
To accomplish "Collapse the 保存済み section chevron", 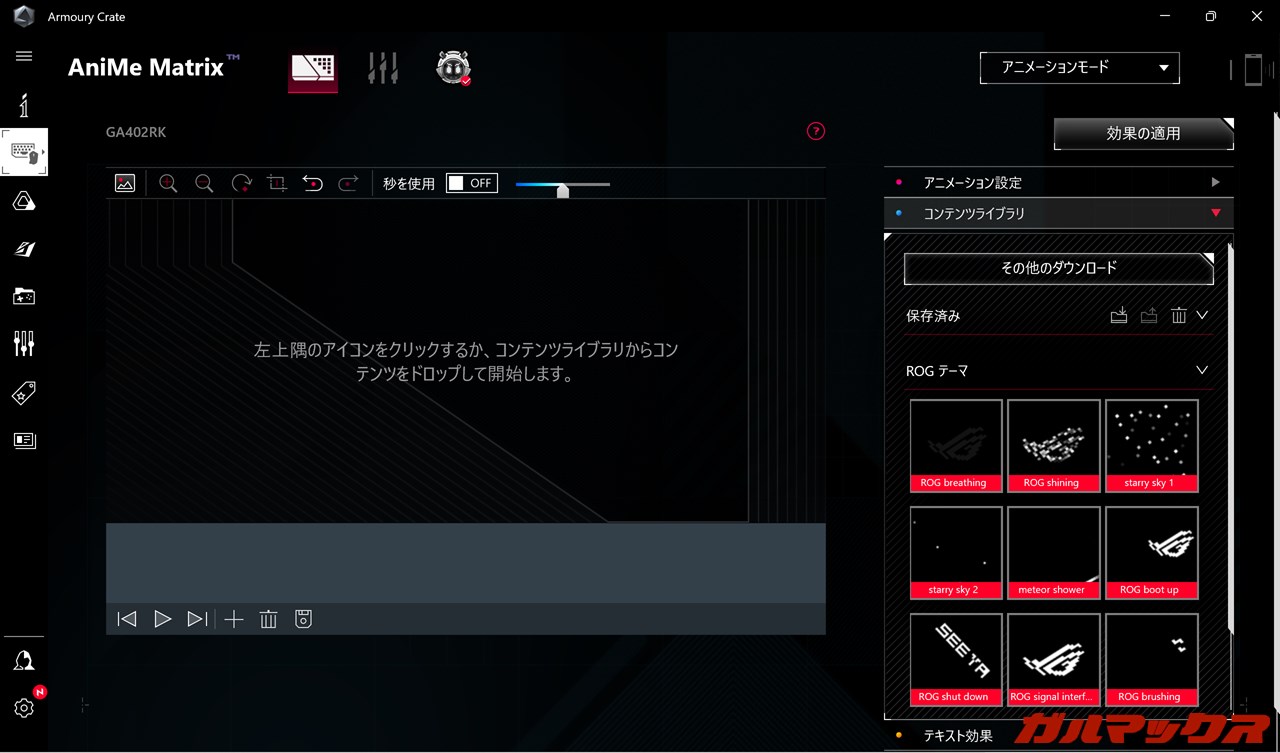I will (x=1202, y=315).
